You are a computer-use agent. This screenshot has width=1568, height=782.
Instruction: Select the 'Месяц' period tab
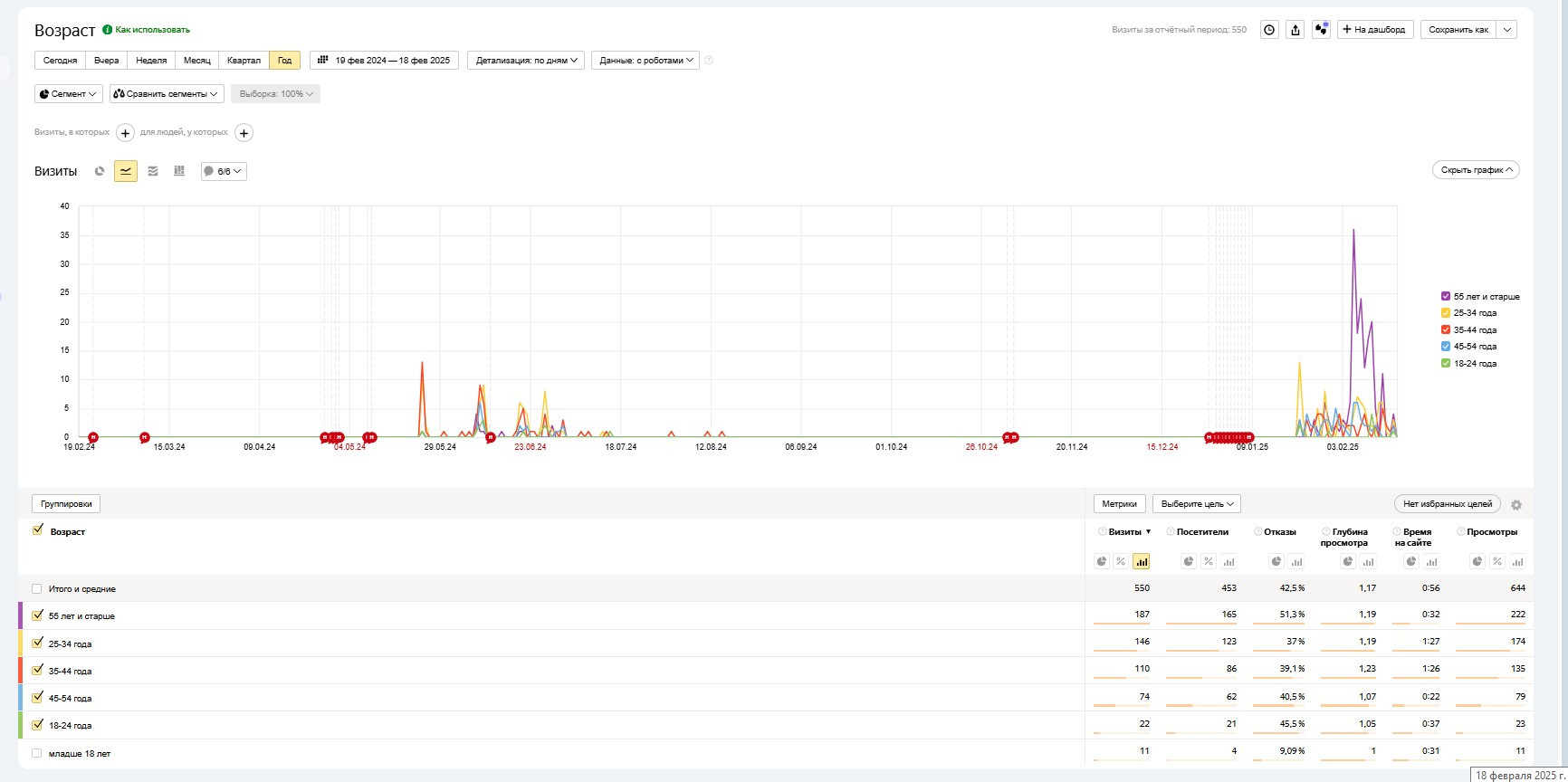point(196,61)
